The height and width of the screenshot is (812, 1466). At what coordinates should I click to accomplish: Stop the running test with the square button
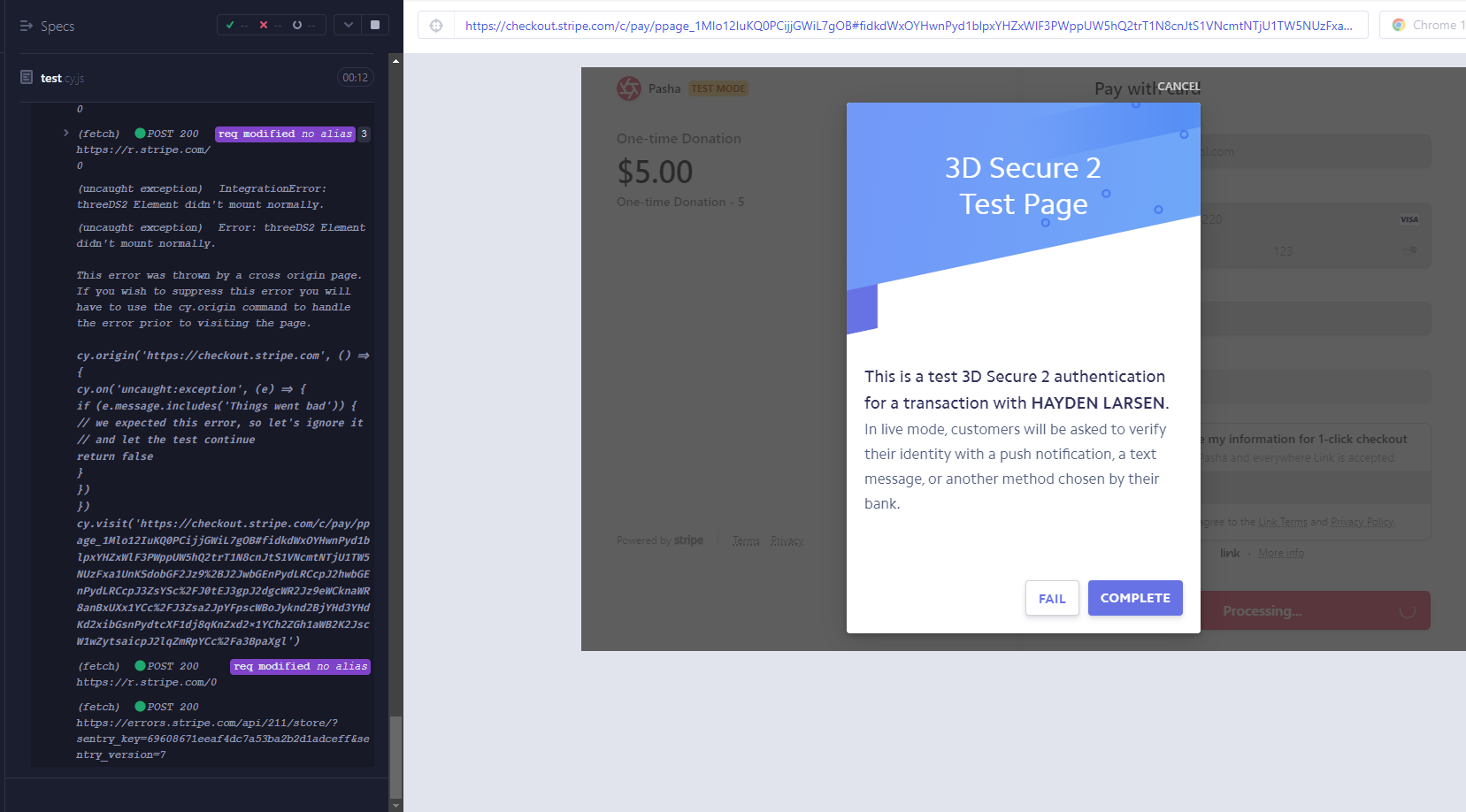375,25
